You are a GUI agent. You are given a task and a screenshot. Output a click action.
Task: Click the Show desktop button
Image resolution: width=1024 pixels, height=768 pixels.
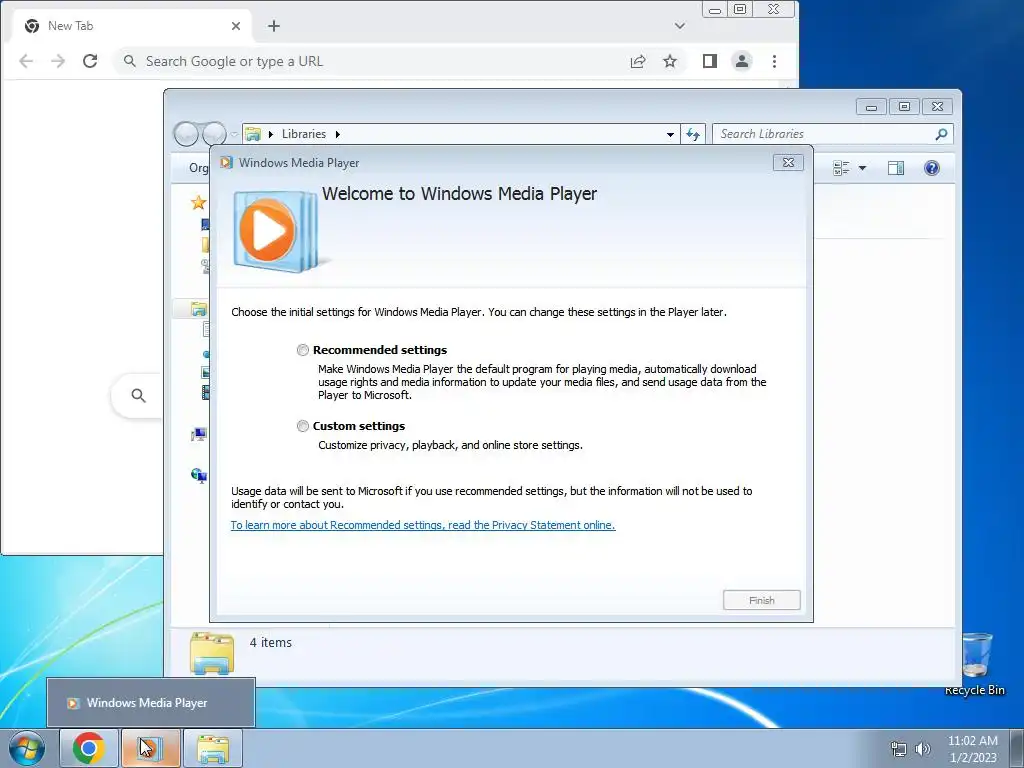pyautogui.click(x=1017, y=748)
